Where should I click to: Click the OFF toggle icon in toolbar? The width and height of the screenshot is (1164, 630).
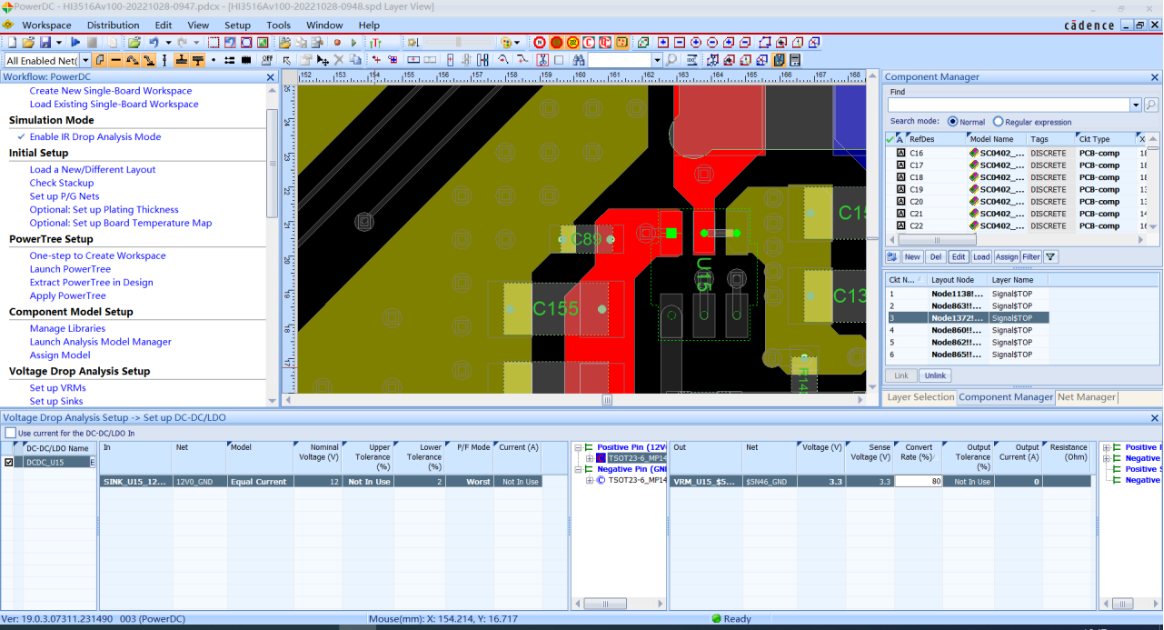pyautogui.click(x=267, y=60)
